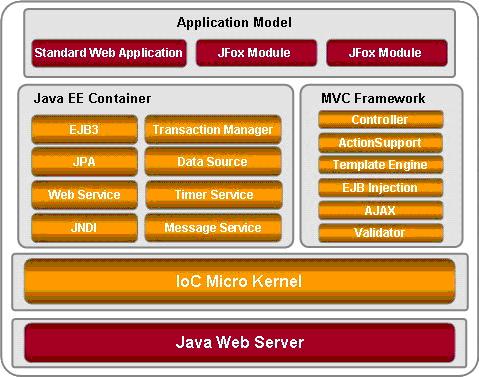Select the Validator bar
Image resolution: width=479 pixels, height=377 pixels.
pos(381,233)
